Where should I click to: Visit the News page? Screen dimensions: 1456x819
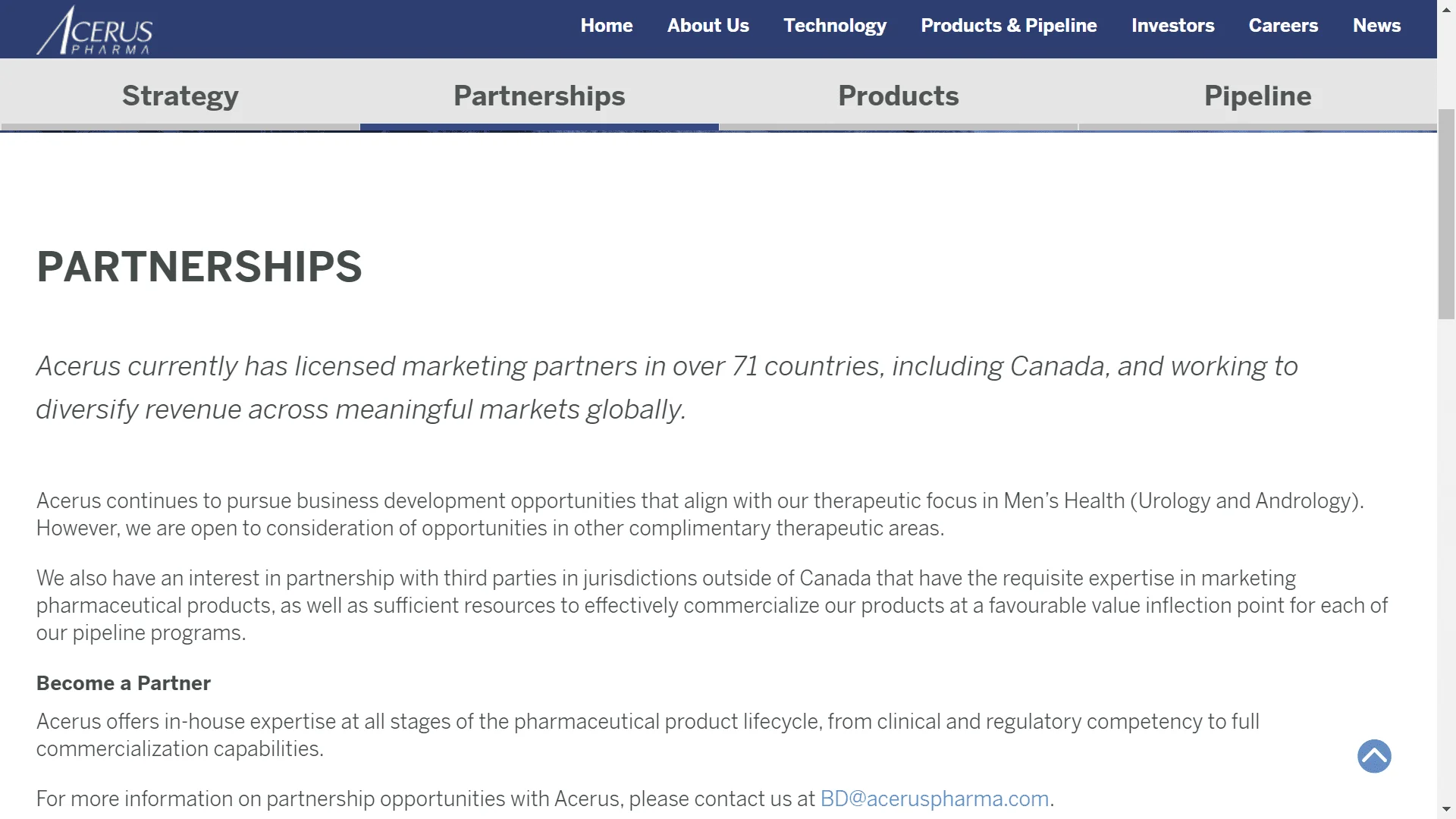[x=1376, y=25]
